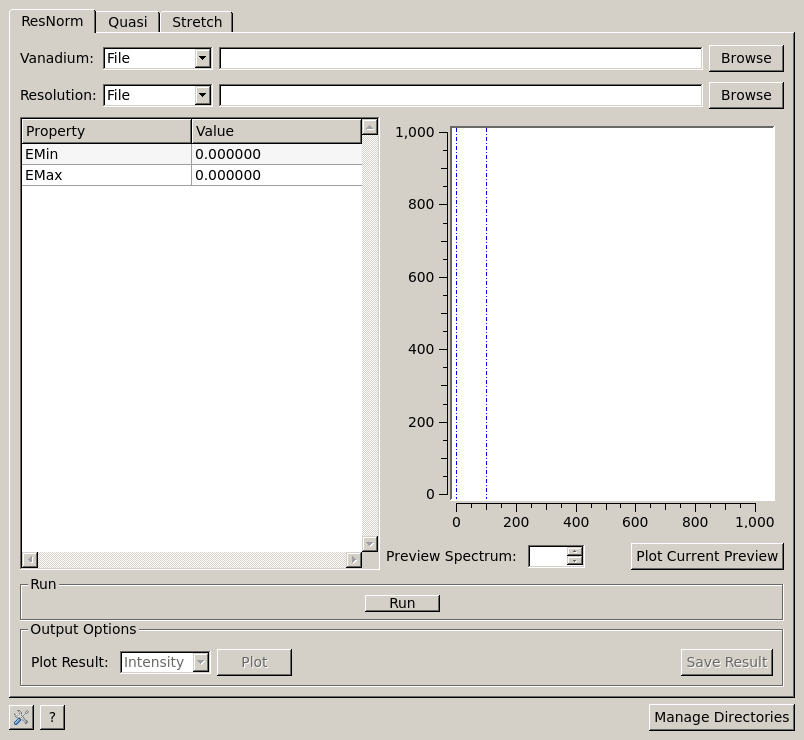Click the help question mark button

tap(52, 717)
